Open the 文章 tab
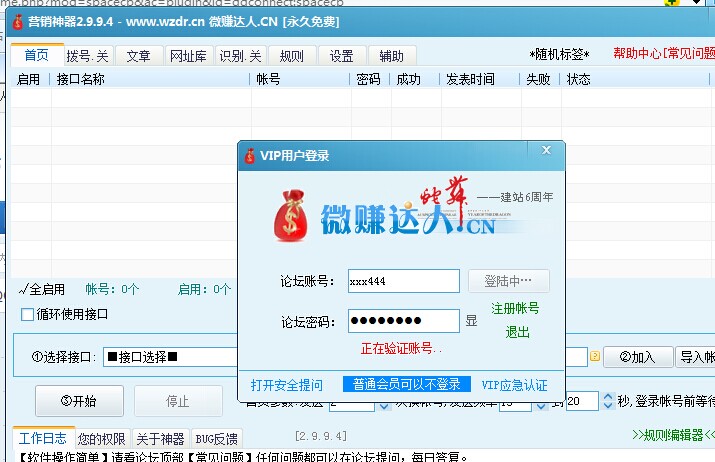 click(x=138, y=56)
